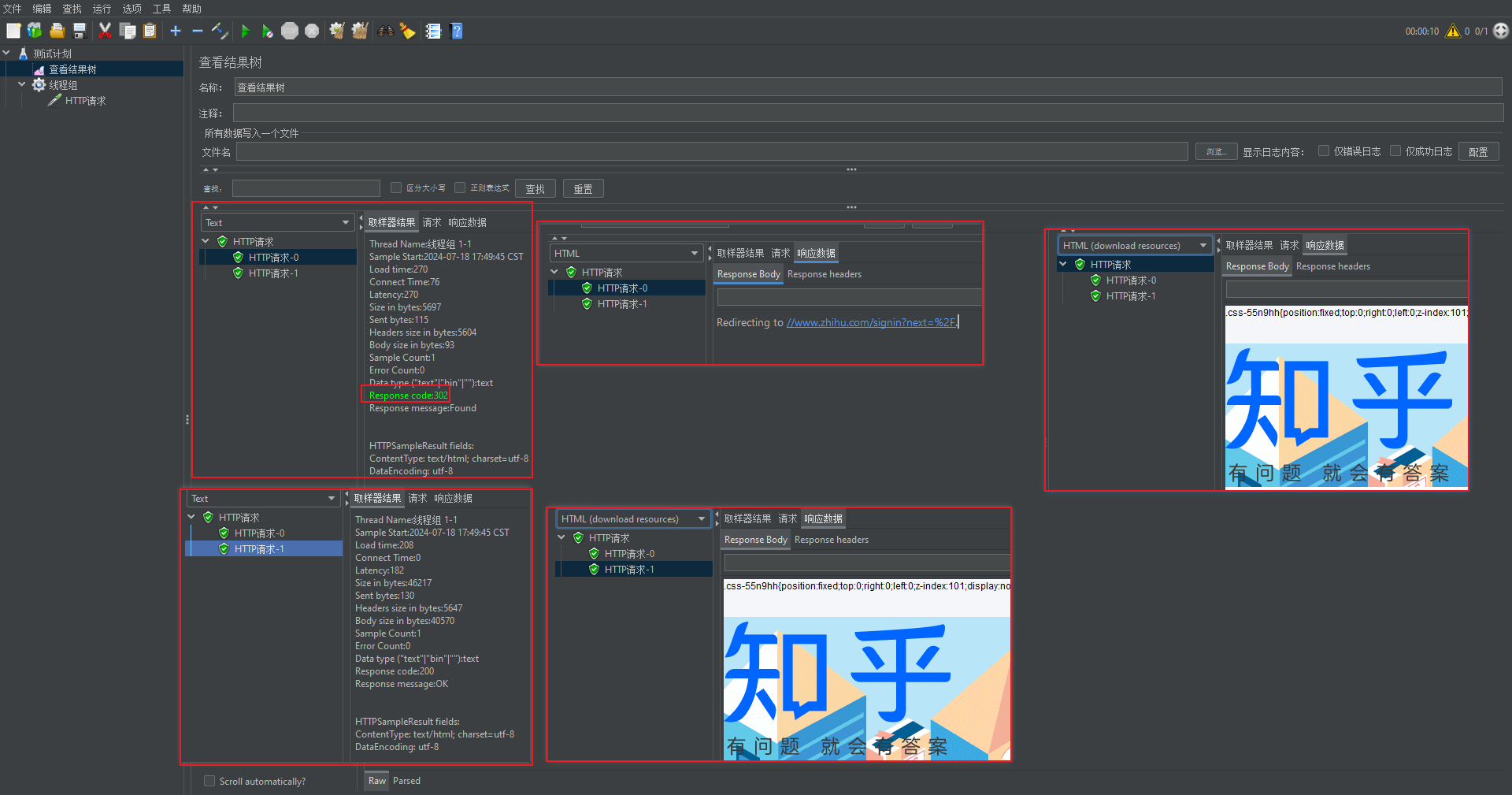Image resolution: width=1512 pixels, height=795 pixels.
Task: Tick the 正则表达式 checkbox
Action: [x=460, y=188]
